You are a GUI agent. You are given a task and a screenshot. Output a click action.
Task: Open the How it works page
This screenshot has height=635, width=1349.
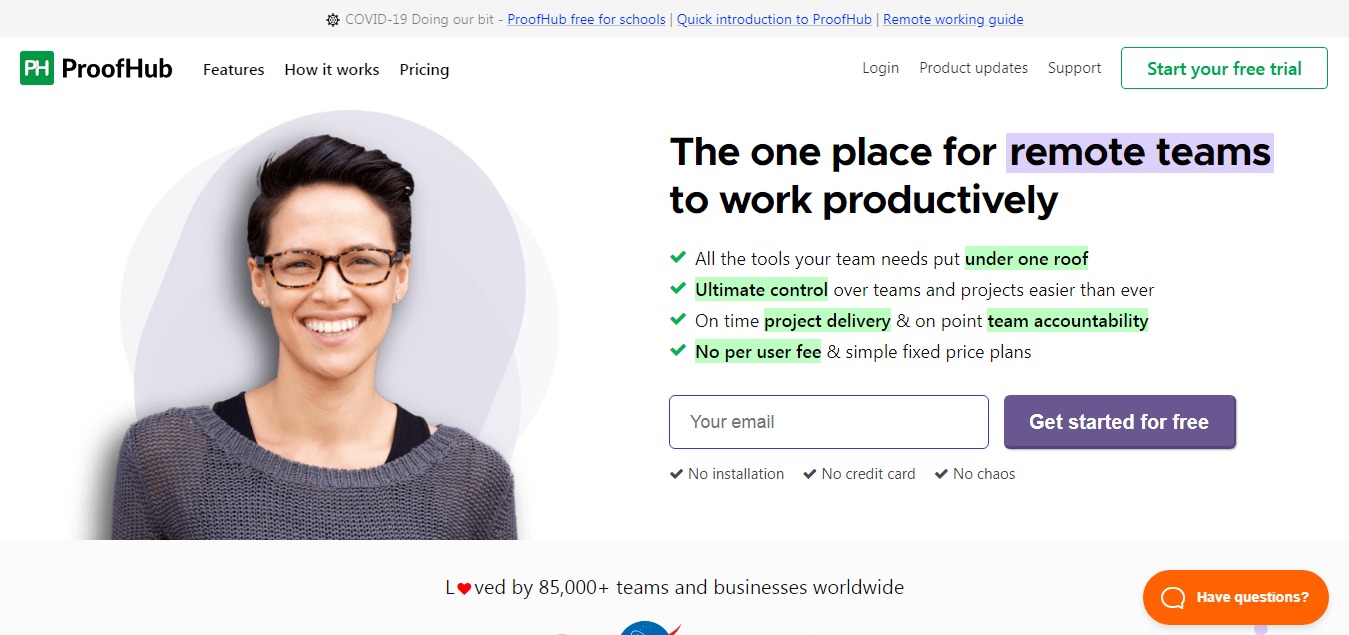click(331, 69)
